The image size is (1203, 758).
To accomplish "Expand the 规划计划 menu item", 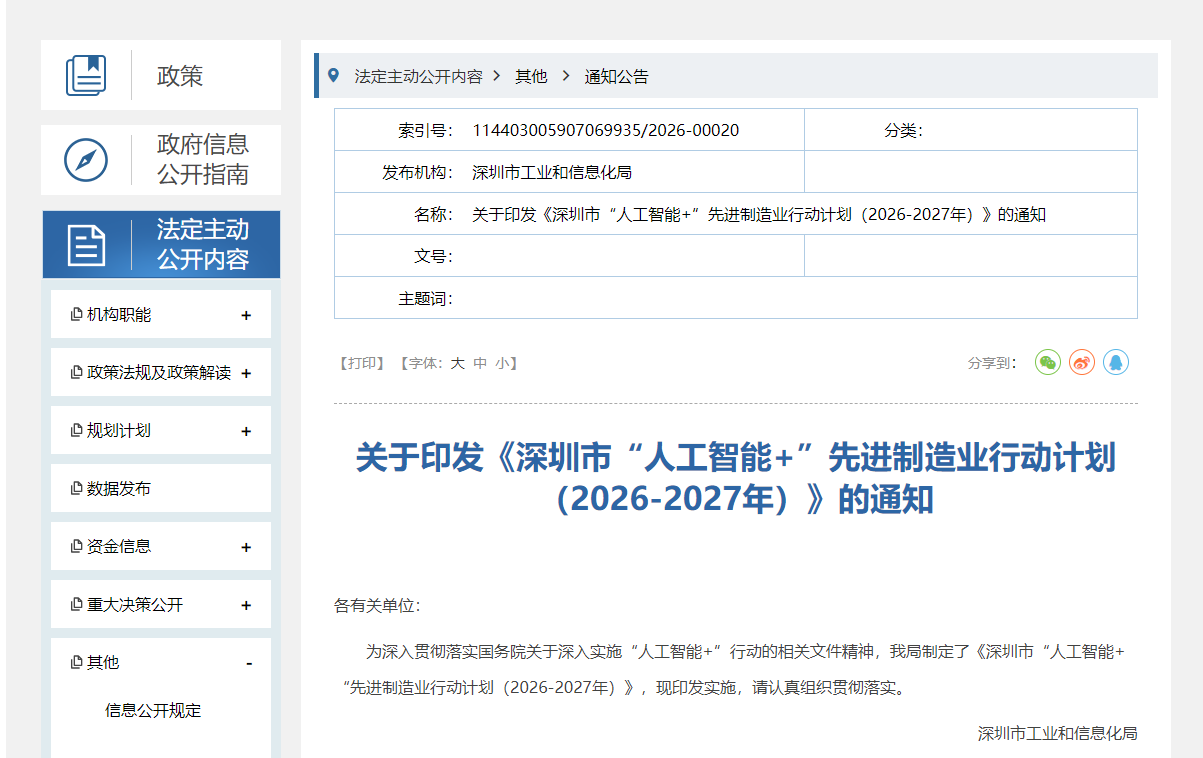I will pyautogui.click(x=246, y=432).
